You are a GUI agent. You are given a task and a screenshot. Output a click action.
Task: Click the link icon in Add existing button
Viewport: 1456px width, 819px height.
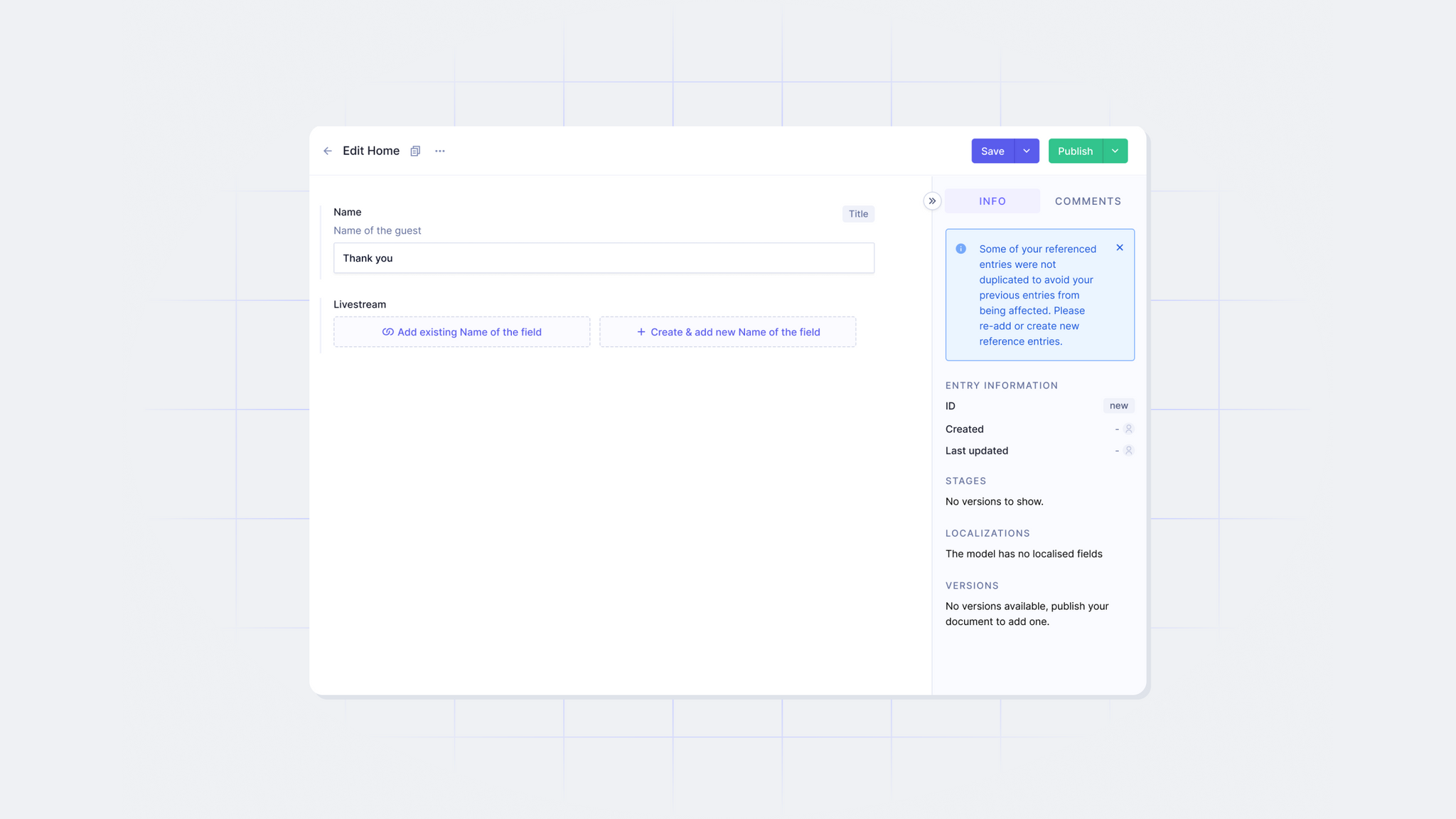tap(387, 332)
